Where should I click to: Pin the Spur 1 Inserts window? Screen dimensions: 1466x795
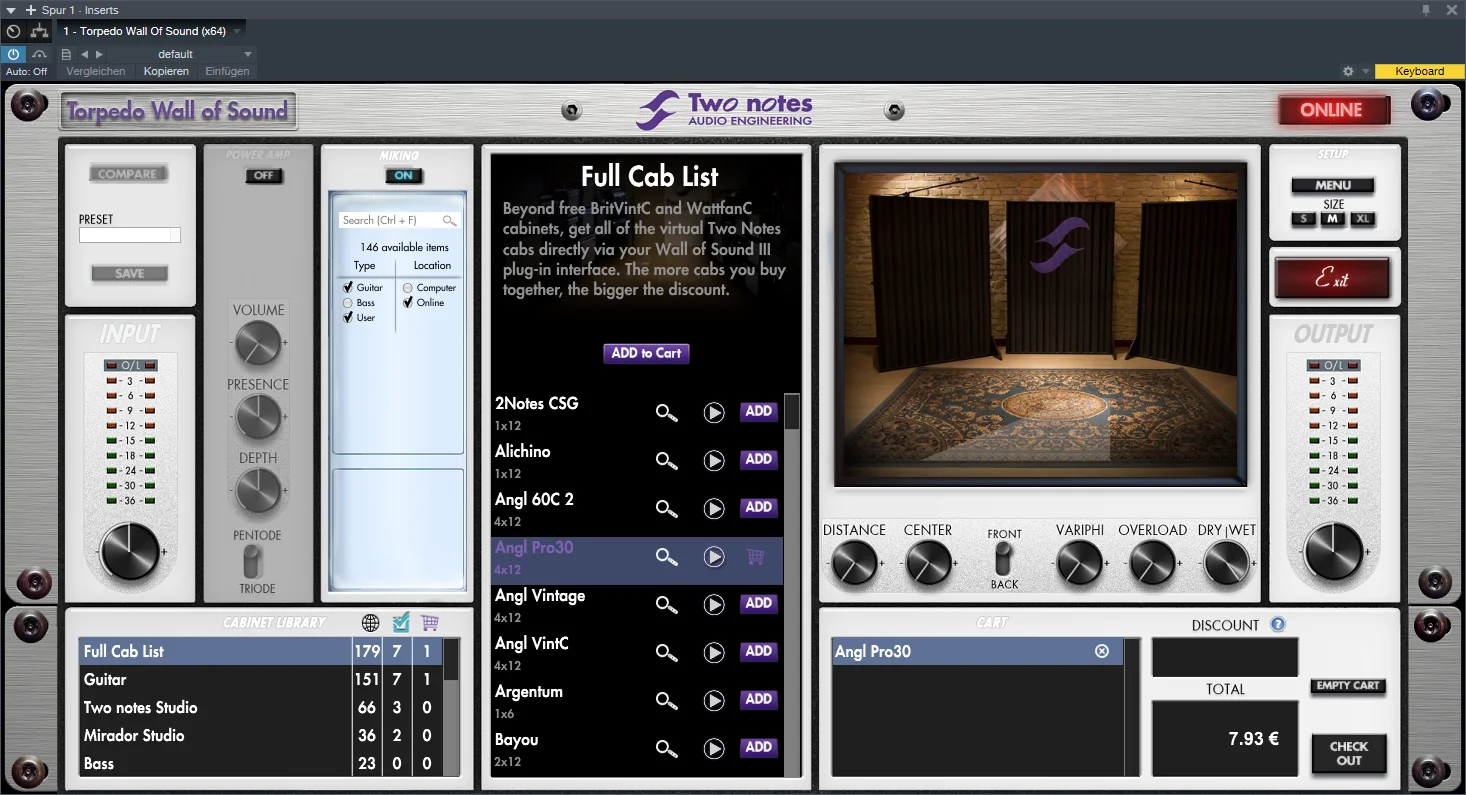click(x=1426, y=10)
